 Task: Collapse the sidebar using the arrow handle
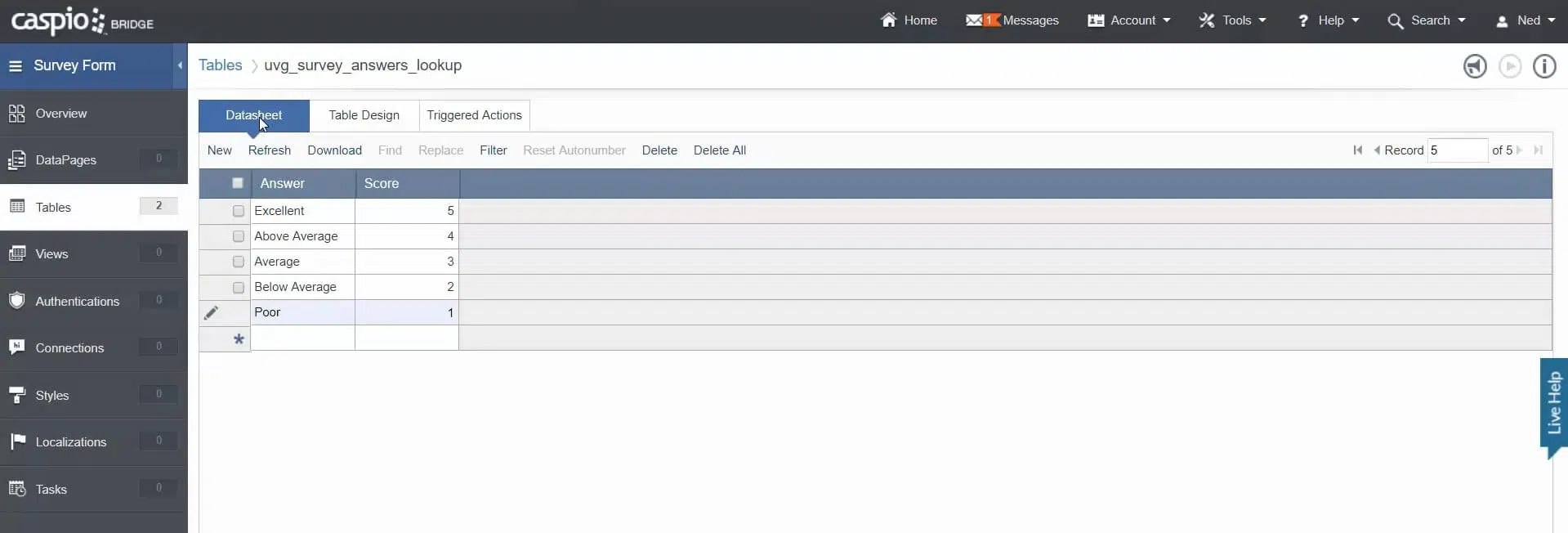click(180, 65)
